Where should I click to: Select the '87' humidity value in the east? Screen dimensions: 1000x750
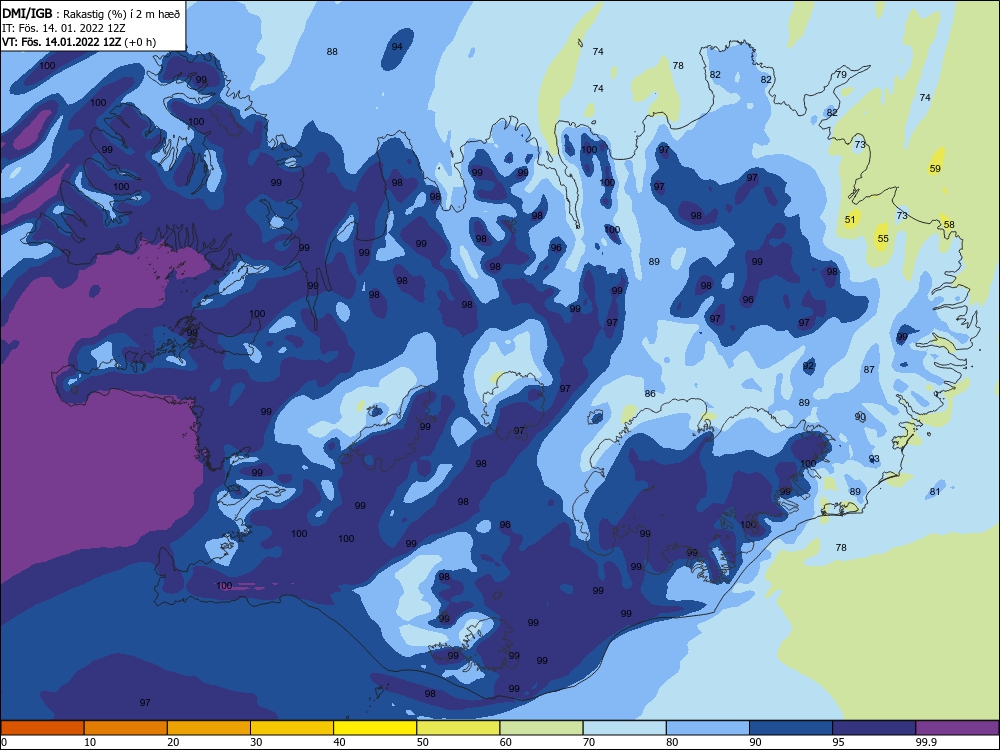(x=869, y=370)
